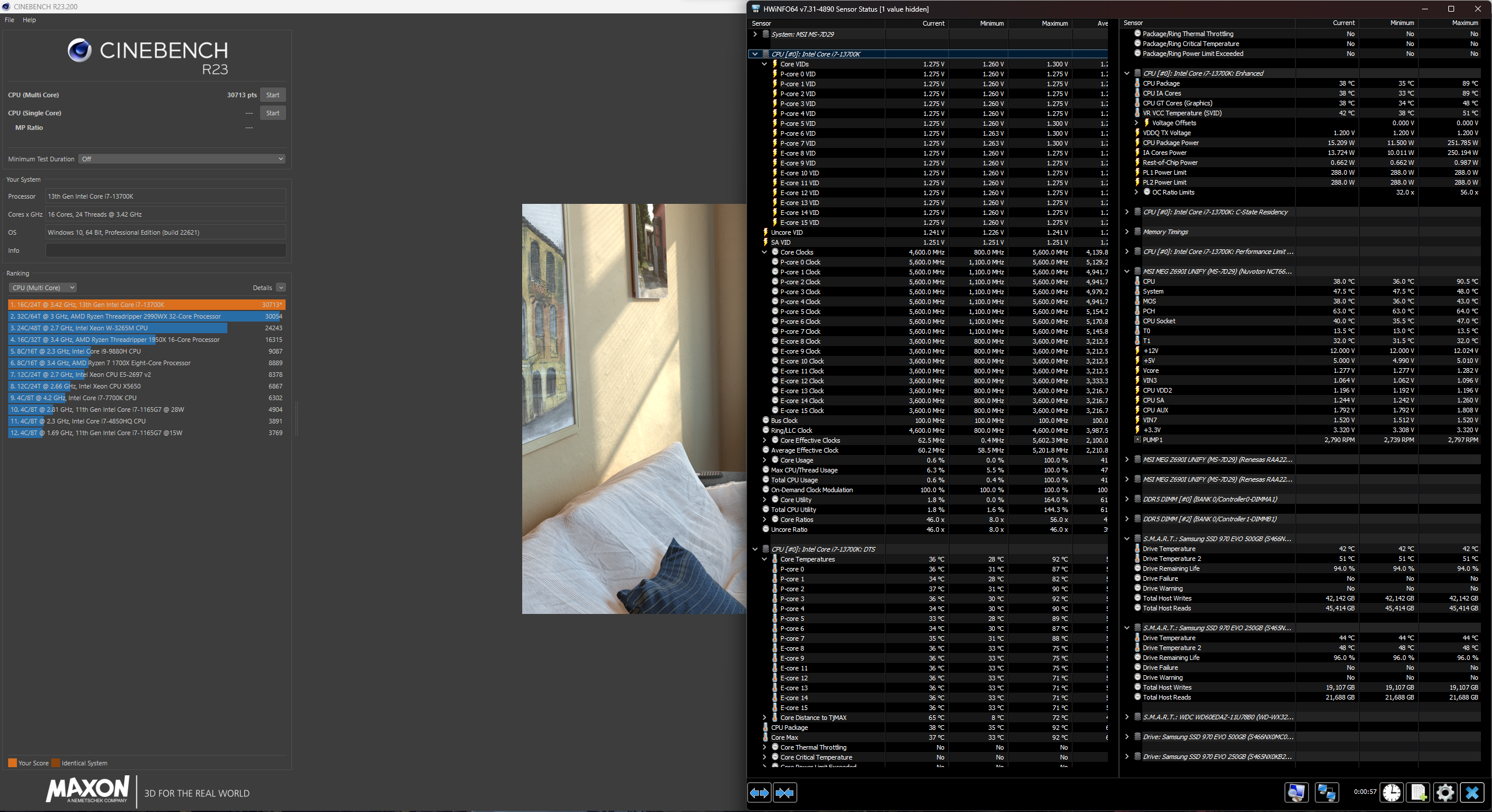Click the circle icon beside Total CPU Usage

766,480
